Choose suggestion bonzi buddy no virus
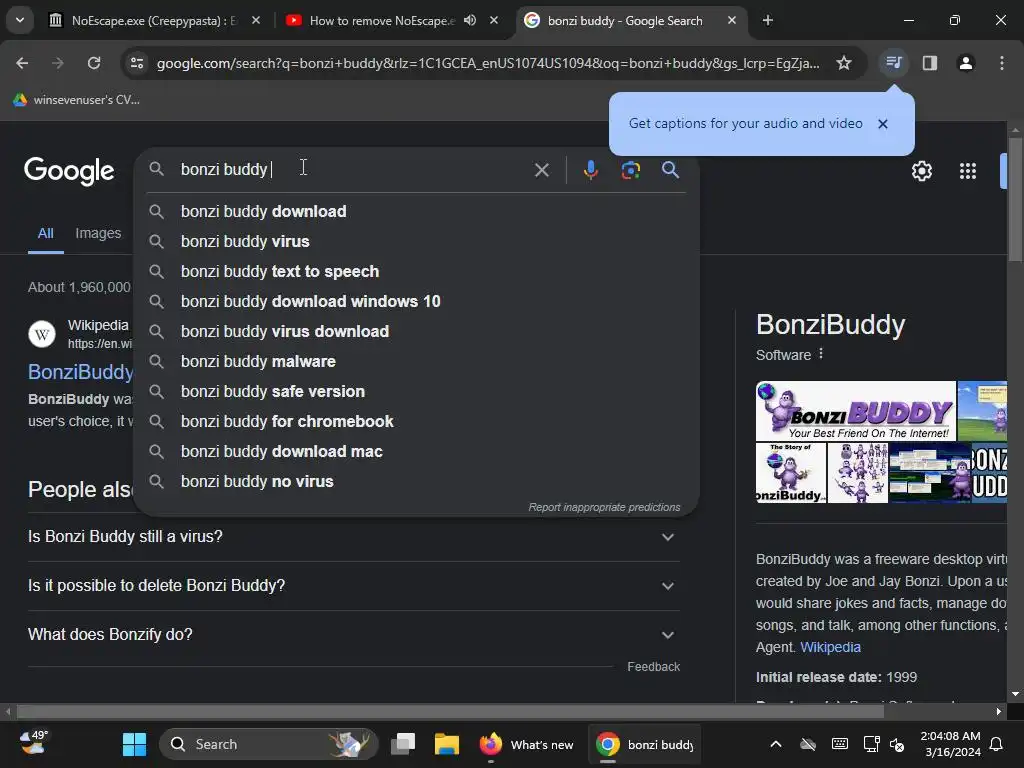Screen dimensions: 1024x768 click(417, 482)
